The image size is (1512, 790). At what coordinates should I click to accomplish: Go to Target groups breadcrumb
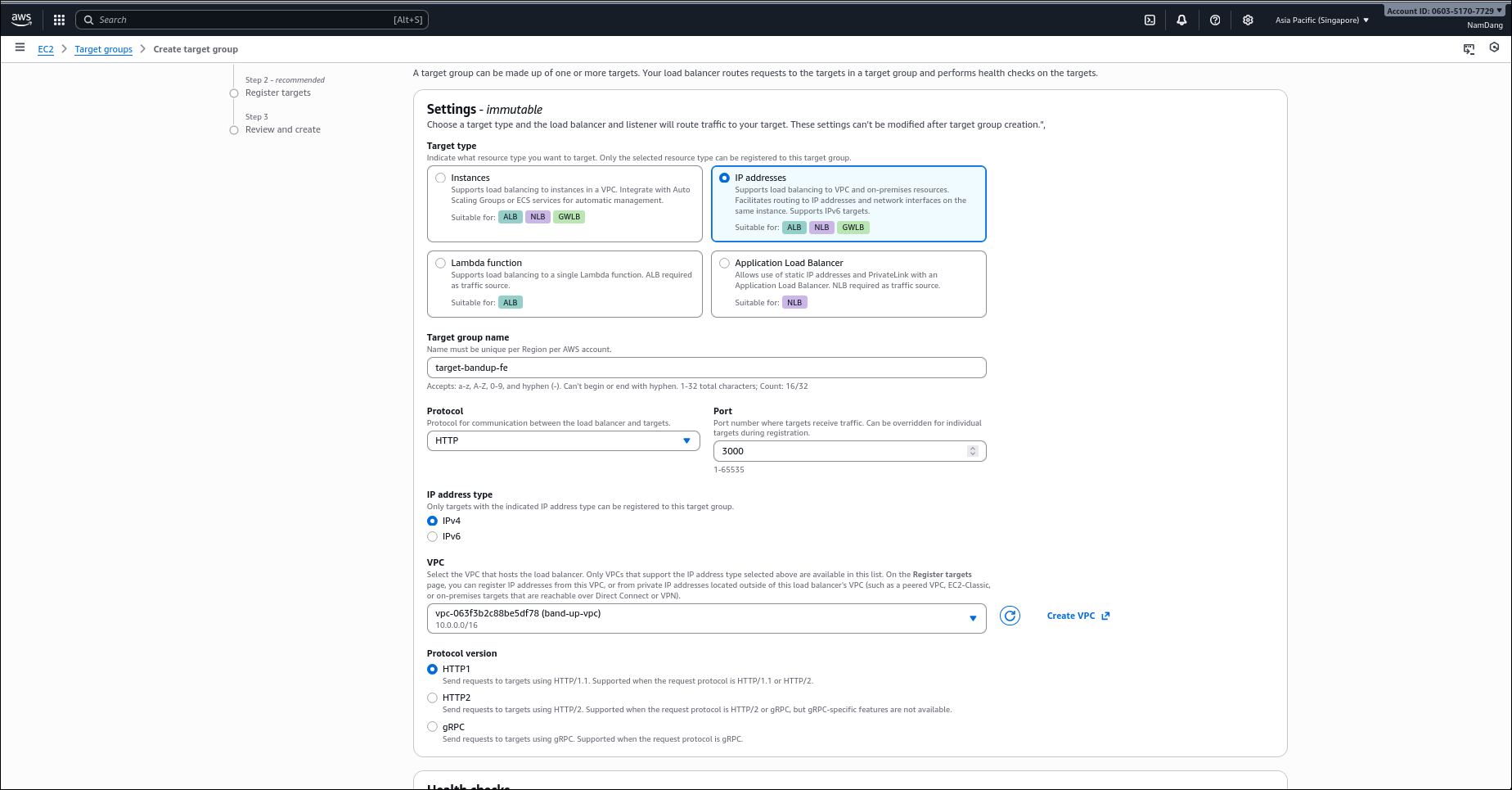click(103, 49)
